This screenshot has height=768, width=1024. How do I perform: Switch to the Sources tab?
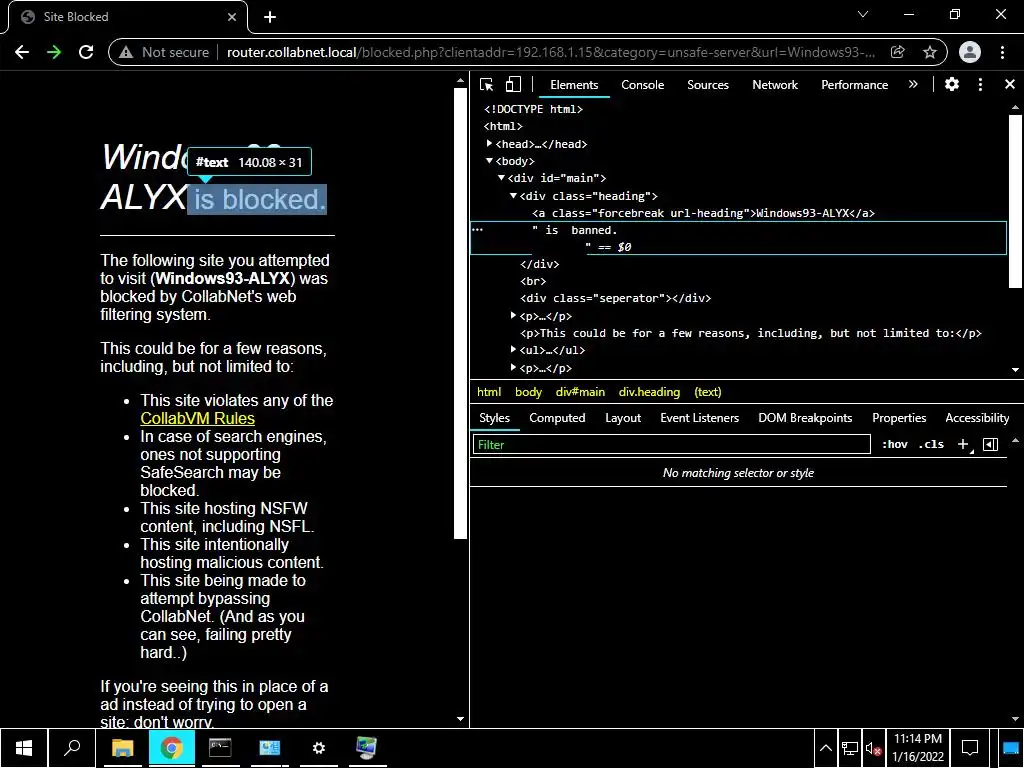tap(708, 85)
